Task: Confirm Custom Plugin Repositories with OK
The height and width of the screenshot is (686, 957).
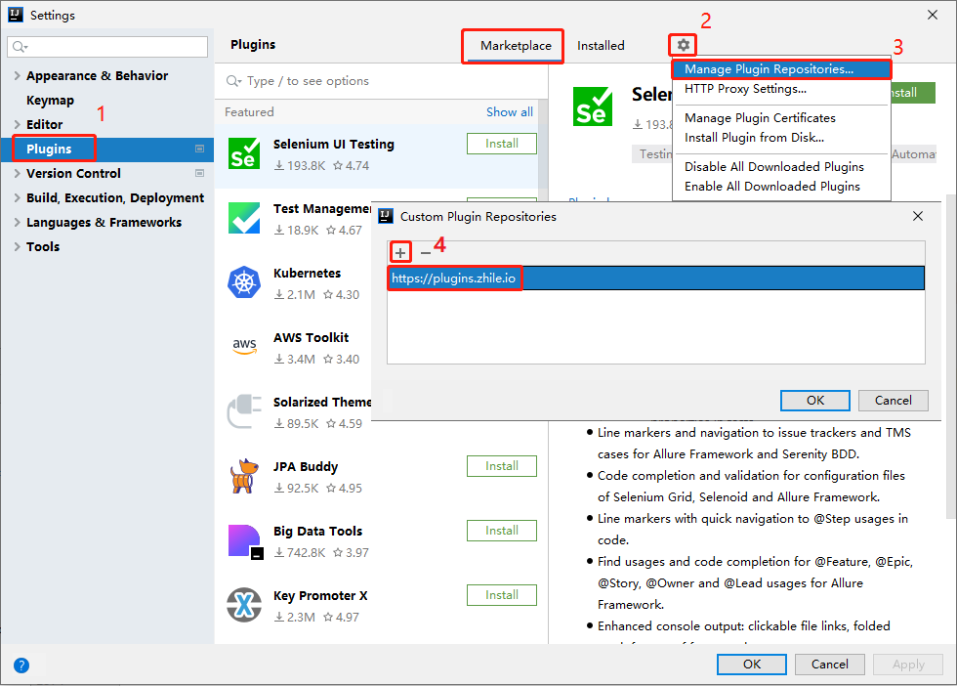Action: tap(815, 400)
